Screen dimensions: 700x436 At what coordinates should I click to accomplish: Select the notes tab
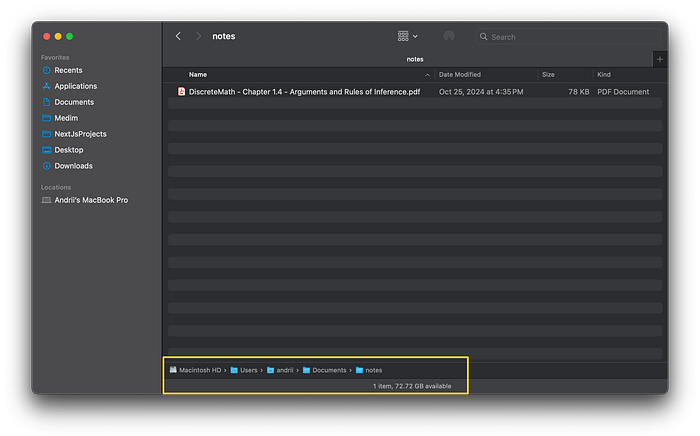pos(415,59)
